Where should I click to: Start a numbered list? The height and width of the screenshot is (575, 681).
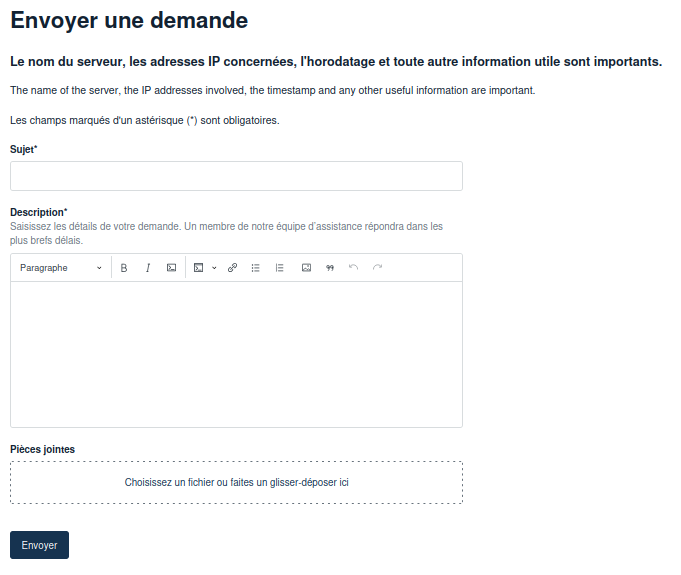[x=279, y=268]
